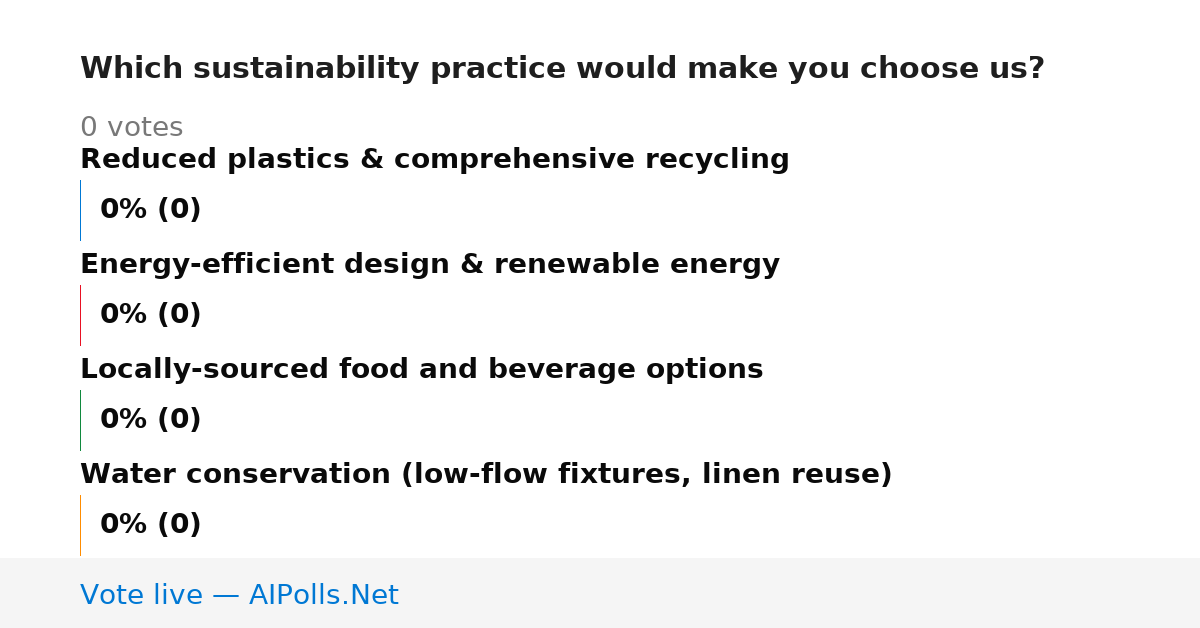
Task: Click the word AIPolls.Net in footer
Action: coord(323,596)
